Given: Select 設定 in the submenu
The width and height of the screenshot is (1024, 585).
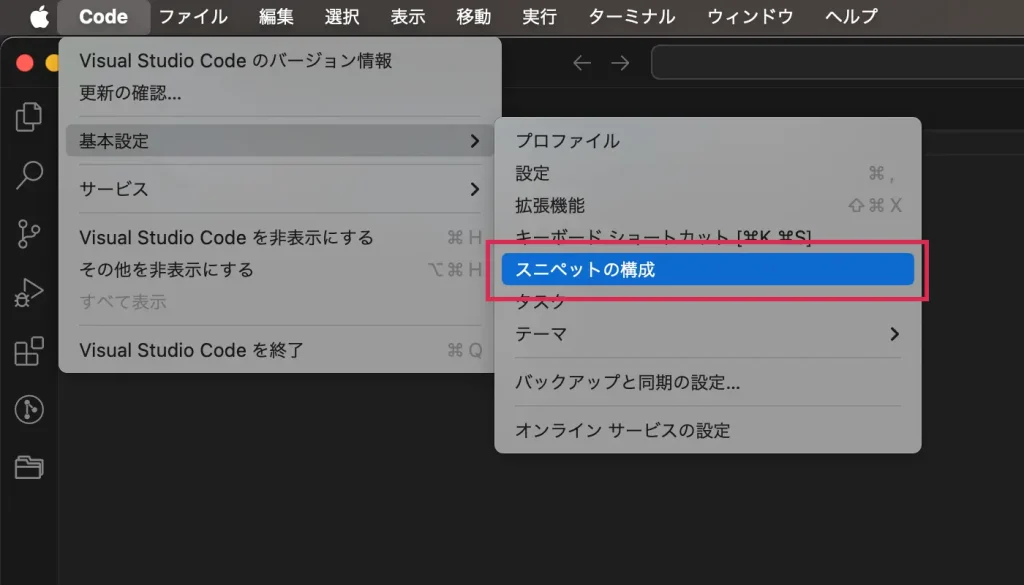Looking at the screenshot, I should coord(708,173).
